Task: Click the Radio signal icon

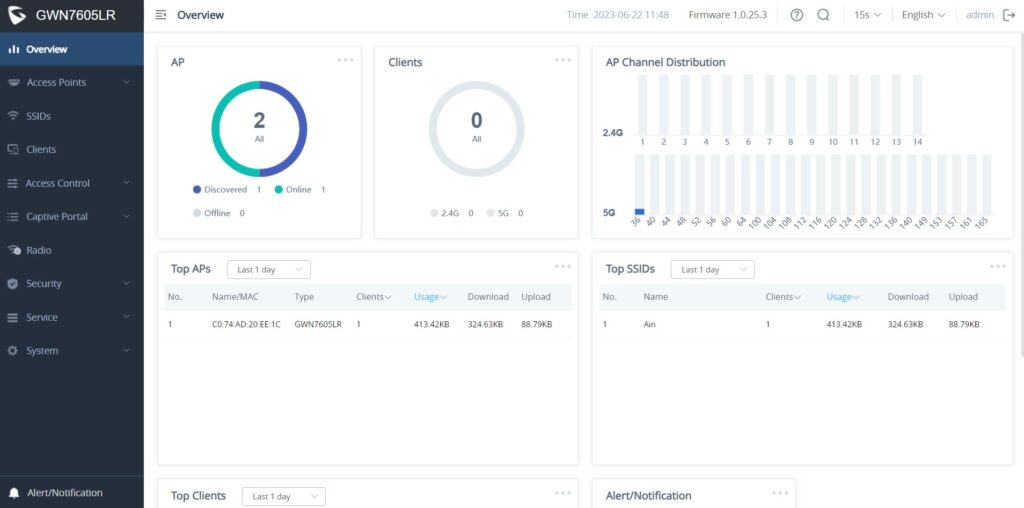Action: 14,250
